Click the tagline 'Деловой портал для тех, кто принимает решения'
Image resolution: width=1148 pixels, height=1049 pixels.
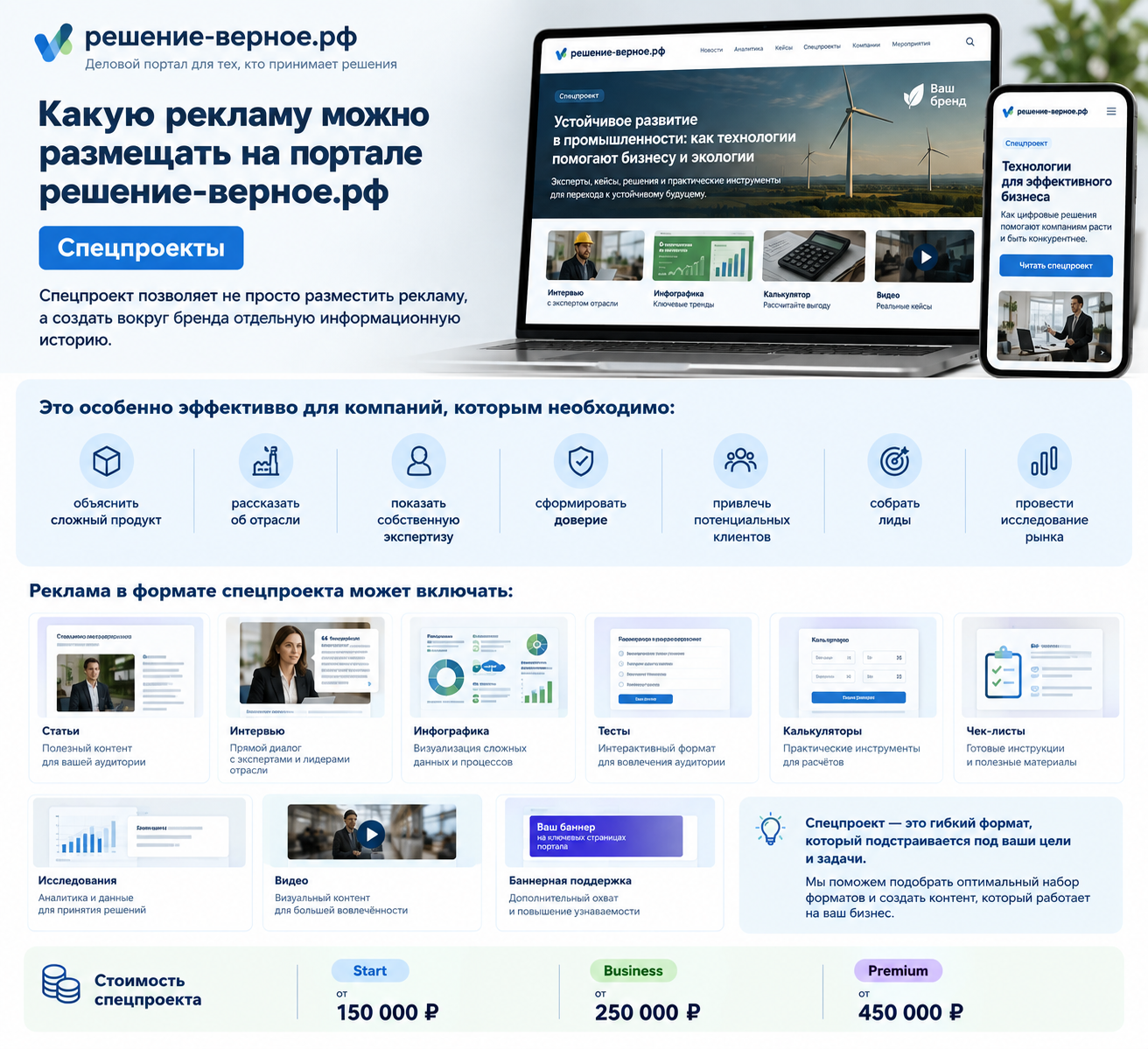point(241,64)
